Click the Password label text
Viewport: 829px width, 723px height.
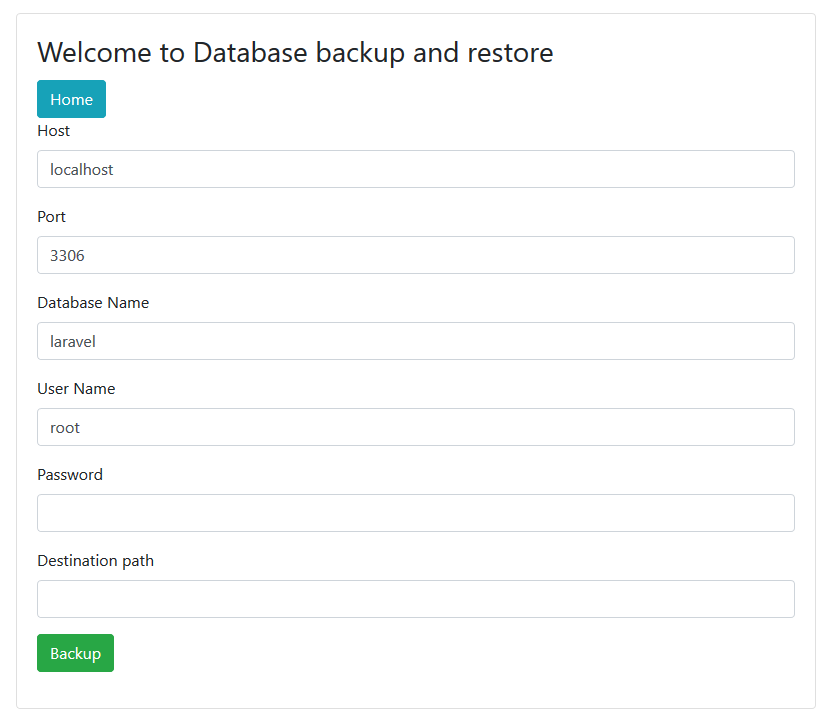point(70,475)
